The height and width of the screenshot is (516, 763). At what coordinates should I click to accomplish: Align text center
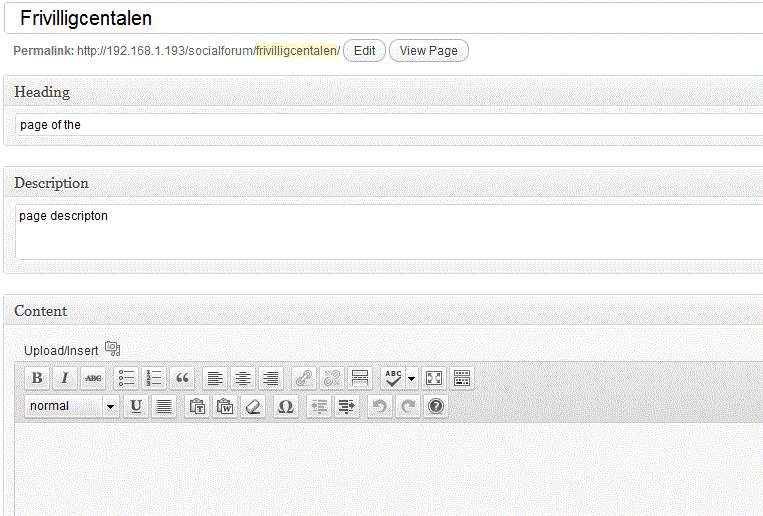243,378
